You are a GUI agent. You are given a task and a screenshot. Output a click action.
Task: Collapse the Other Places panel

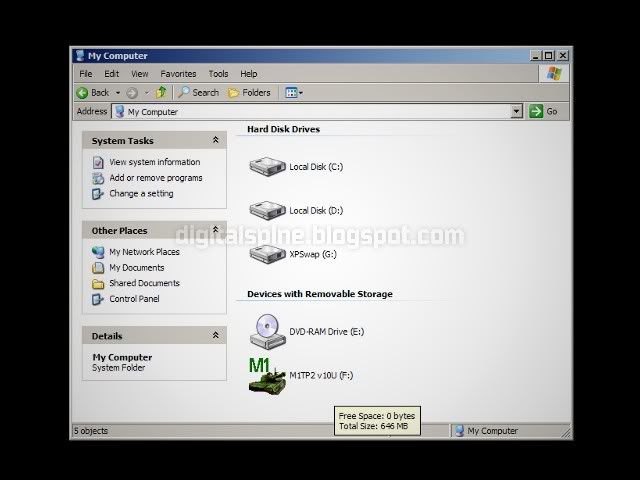pyautogui.click(x=216, y=230)
